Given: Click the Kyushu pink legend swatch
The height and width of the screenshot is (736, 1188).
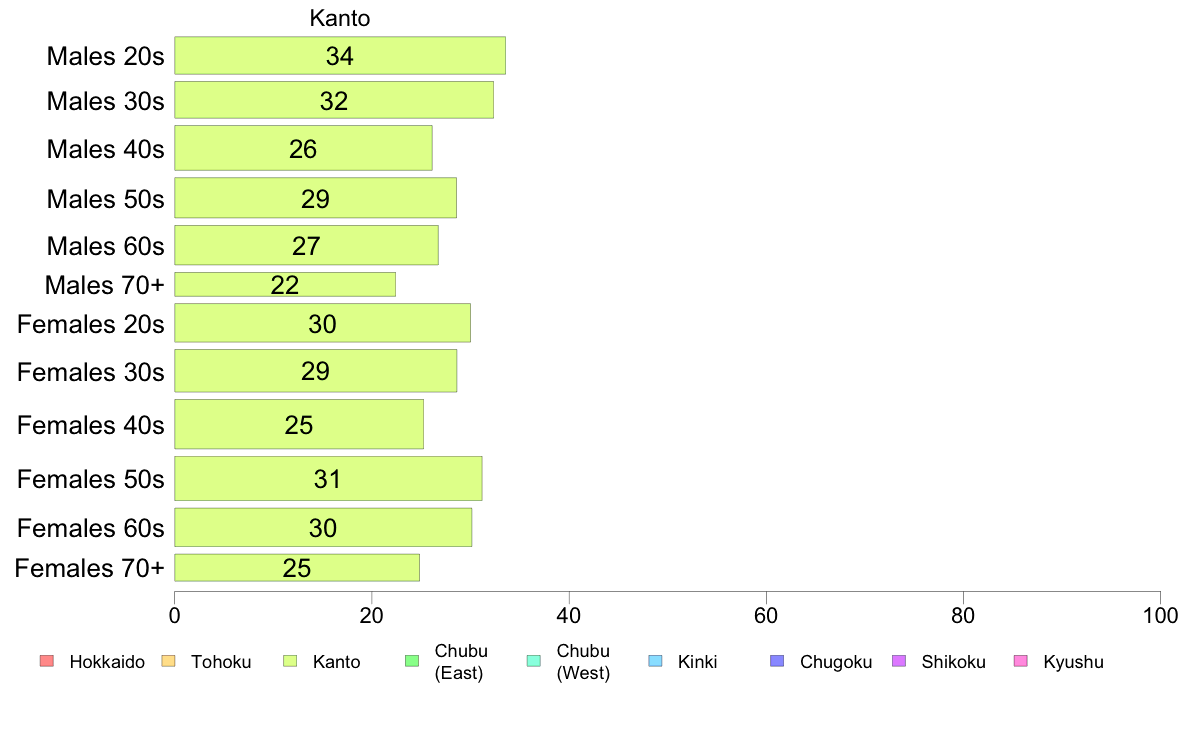Looking at the screenshot, I should (1021, 661).
